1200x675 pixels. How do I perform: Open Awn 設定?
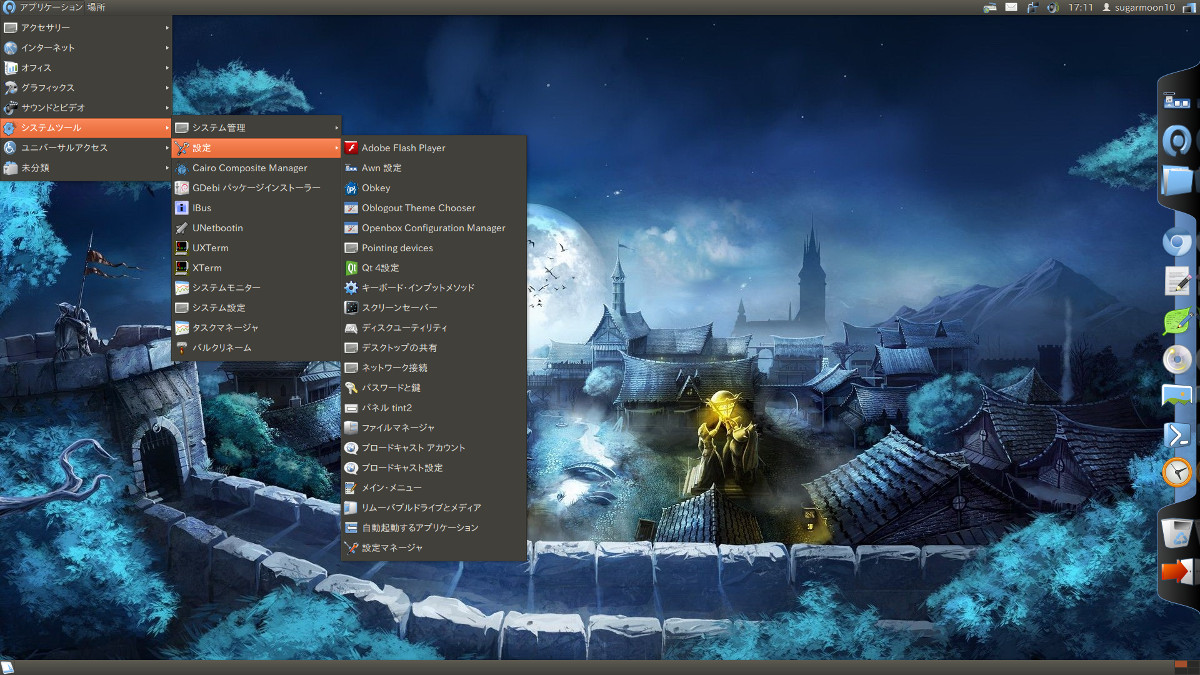point(434,168)
